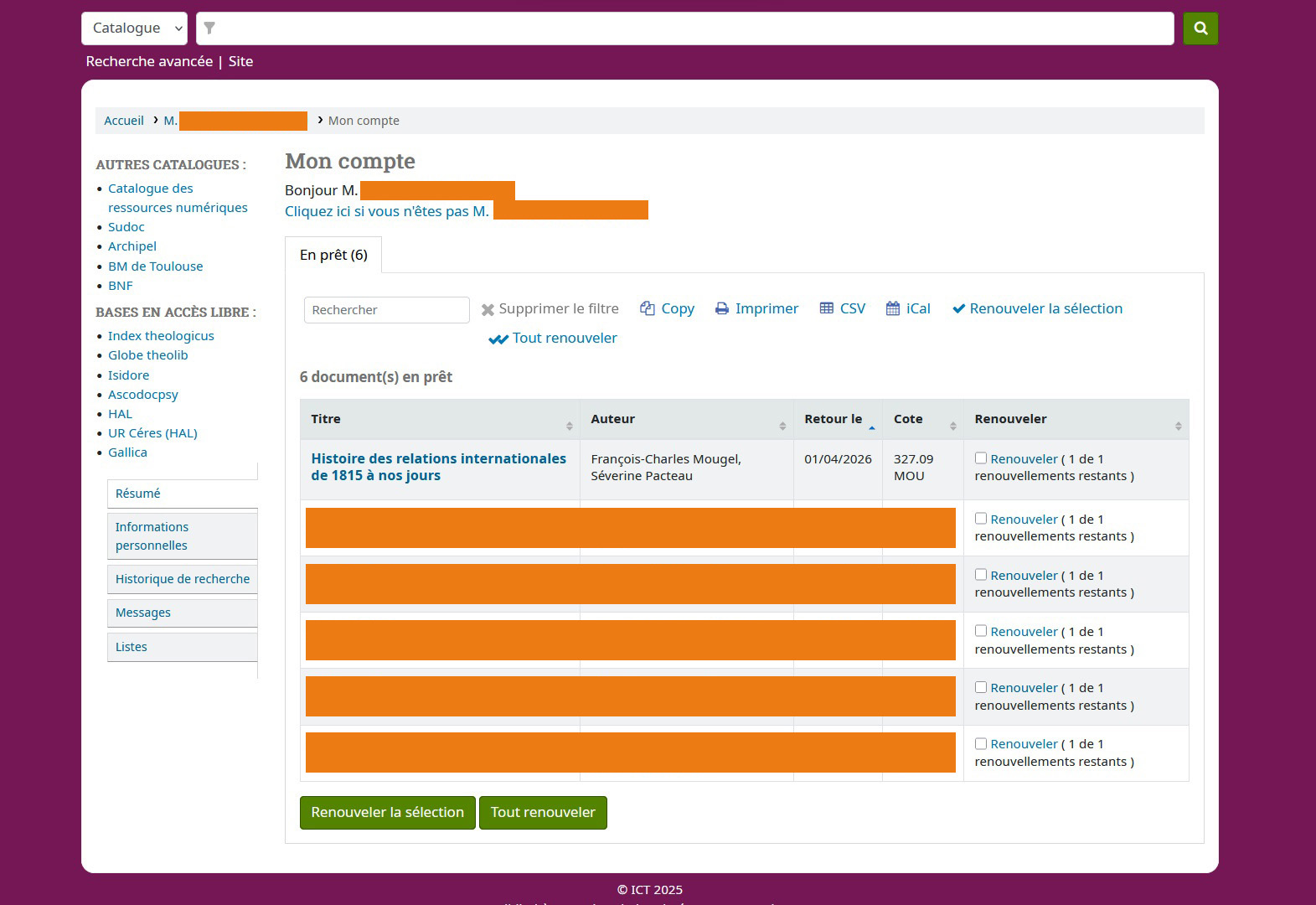This screenshot has width=1316, height=905.
Task: Click the Imprimer printer icon
Action: 722,308
